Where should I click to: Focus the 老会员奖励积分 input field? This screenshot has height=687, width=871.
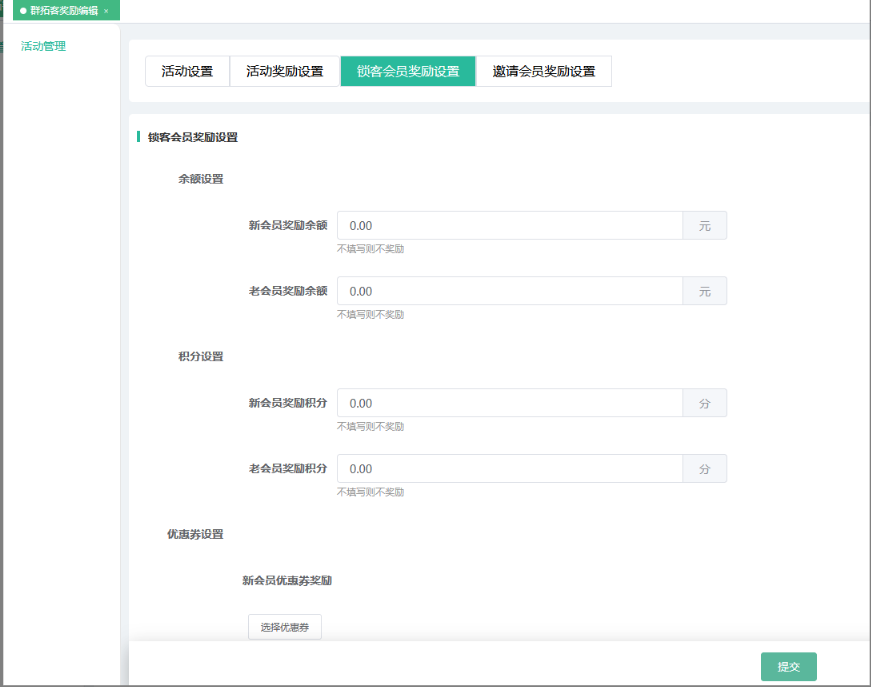[x=510, y=469]
